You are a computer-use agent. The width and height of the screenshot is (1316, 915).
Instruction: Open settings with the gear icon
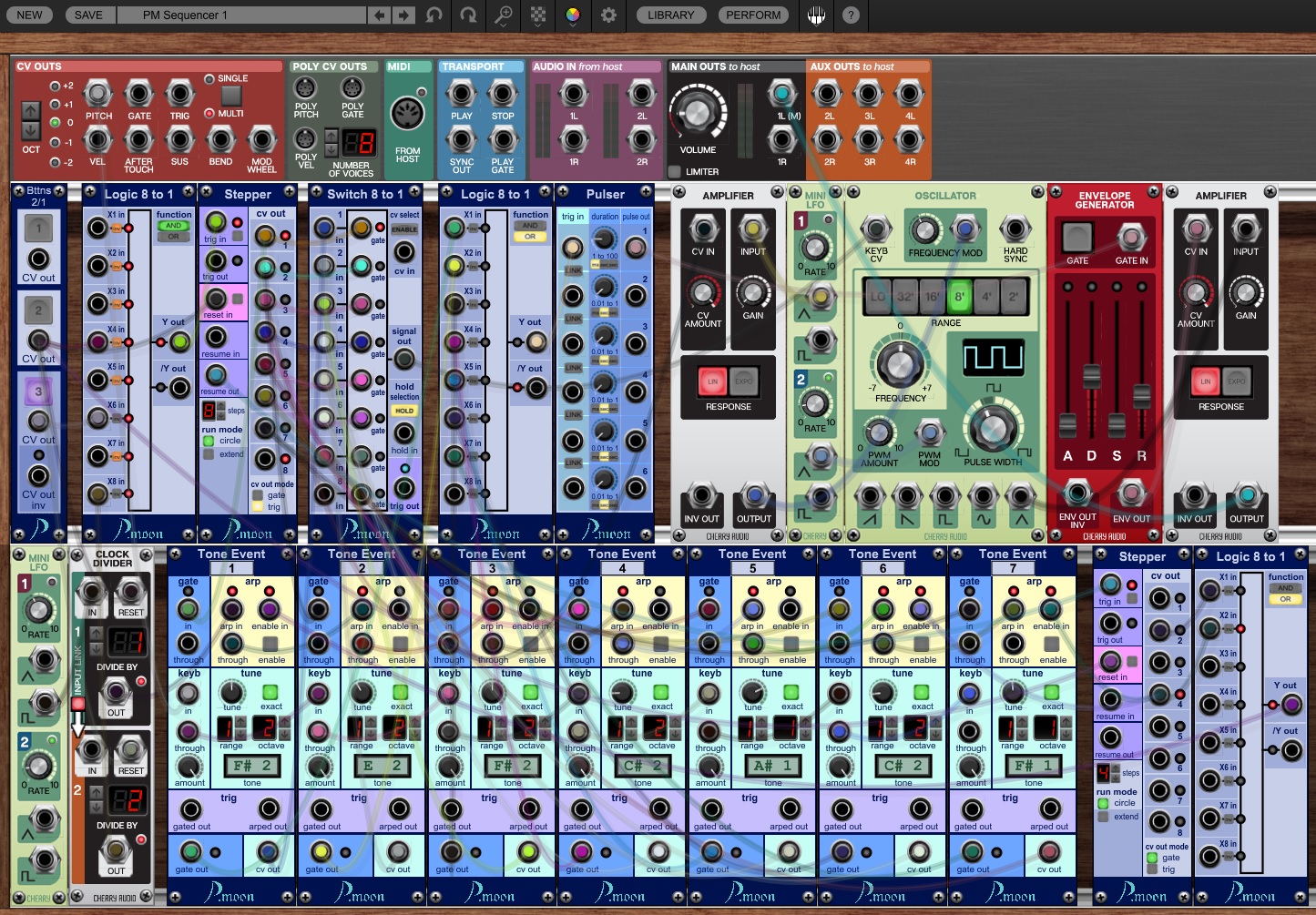coord(608,15)
